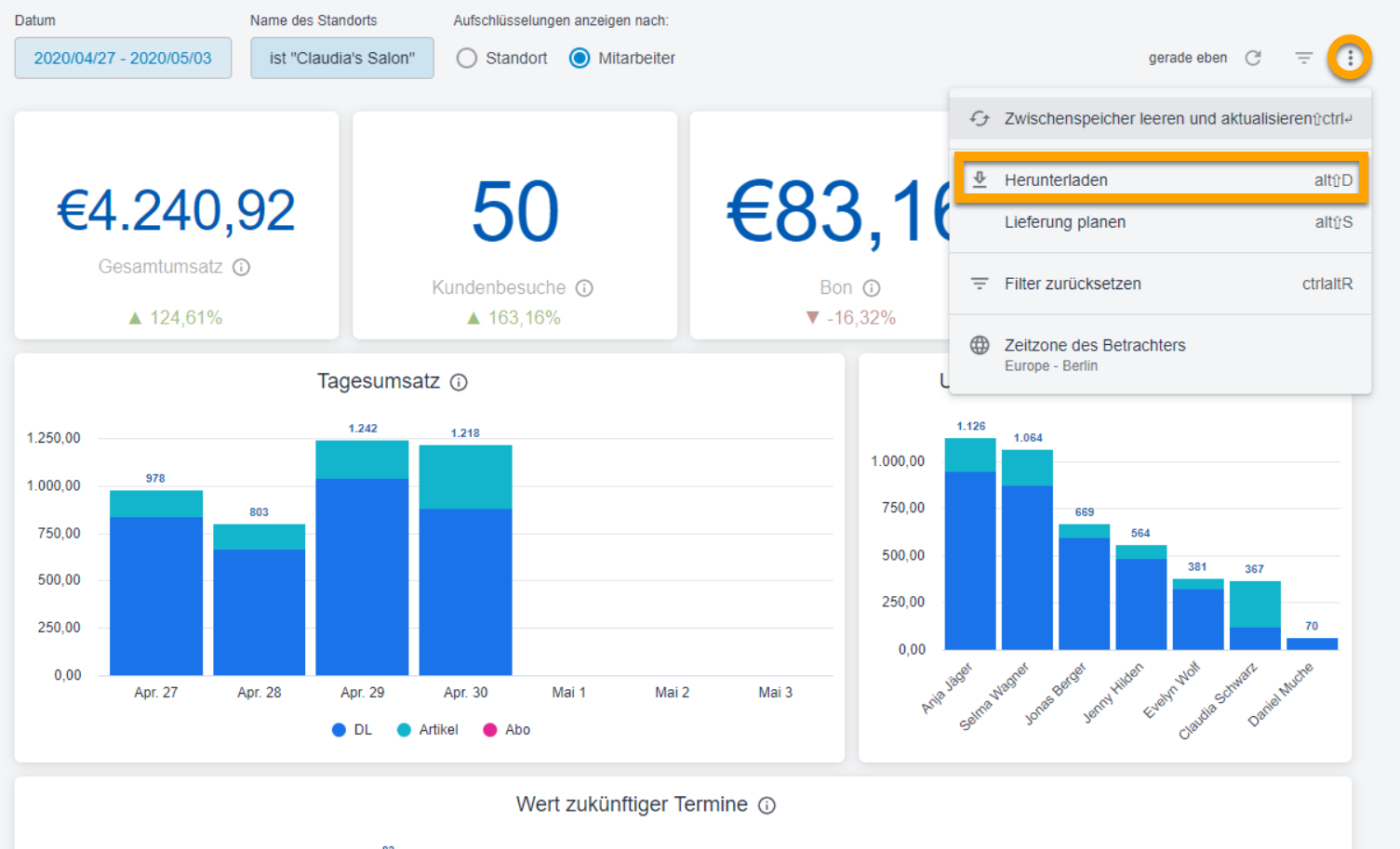
Task: Click info icon next to Gesamtumsatz
Action: [241, 268]
